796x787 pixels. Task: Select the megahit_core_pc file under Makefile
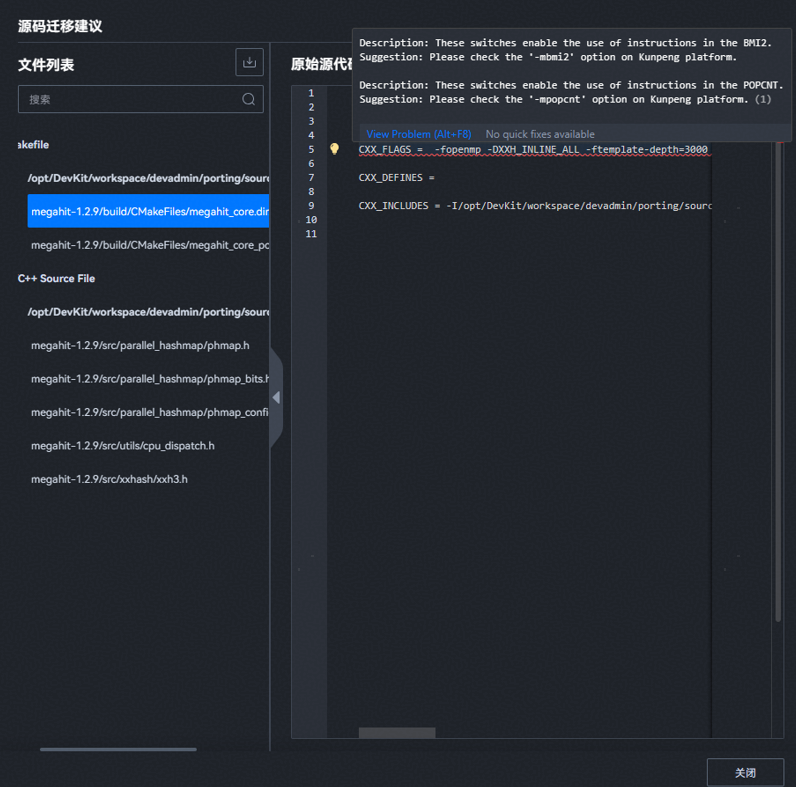pyautogui.click(x=149, y=245)
